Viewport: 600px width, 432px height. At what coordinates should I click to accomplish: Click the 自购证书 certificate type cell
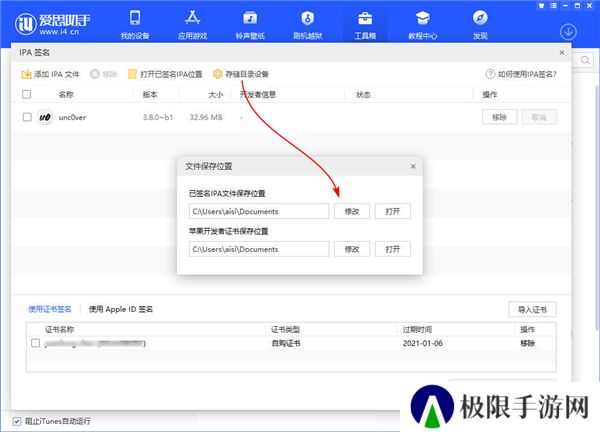pos(286,343)
